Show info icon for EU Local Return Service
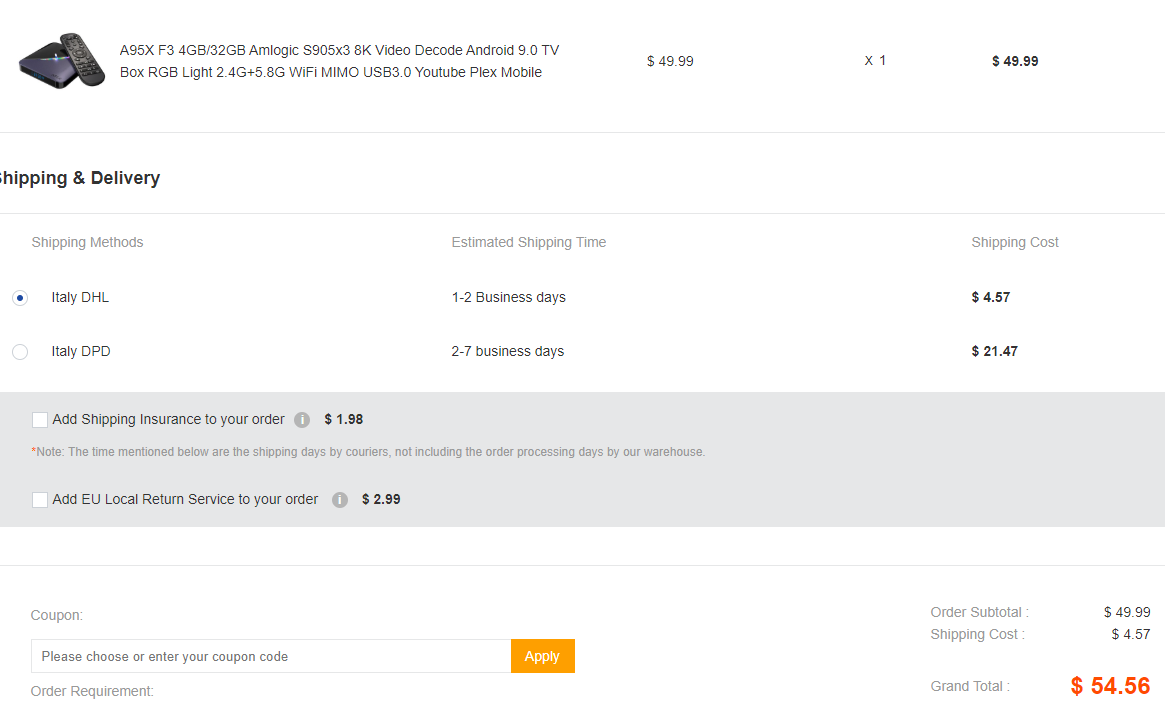 click(340, 500)
